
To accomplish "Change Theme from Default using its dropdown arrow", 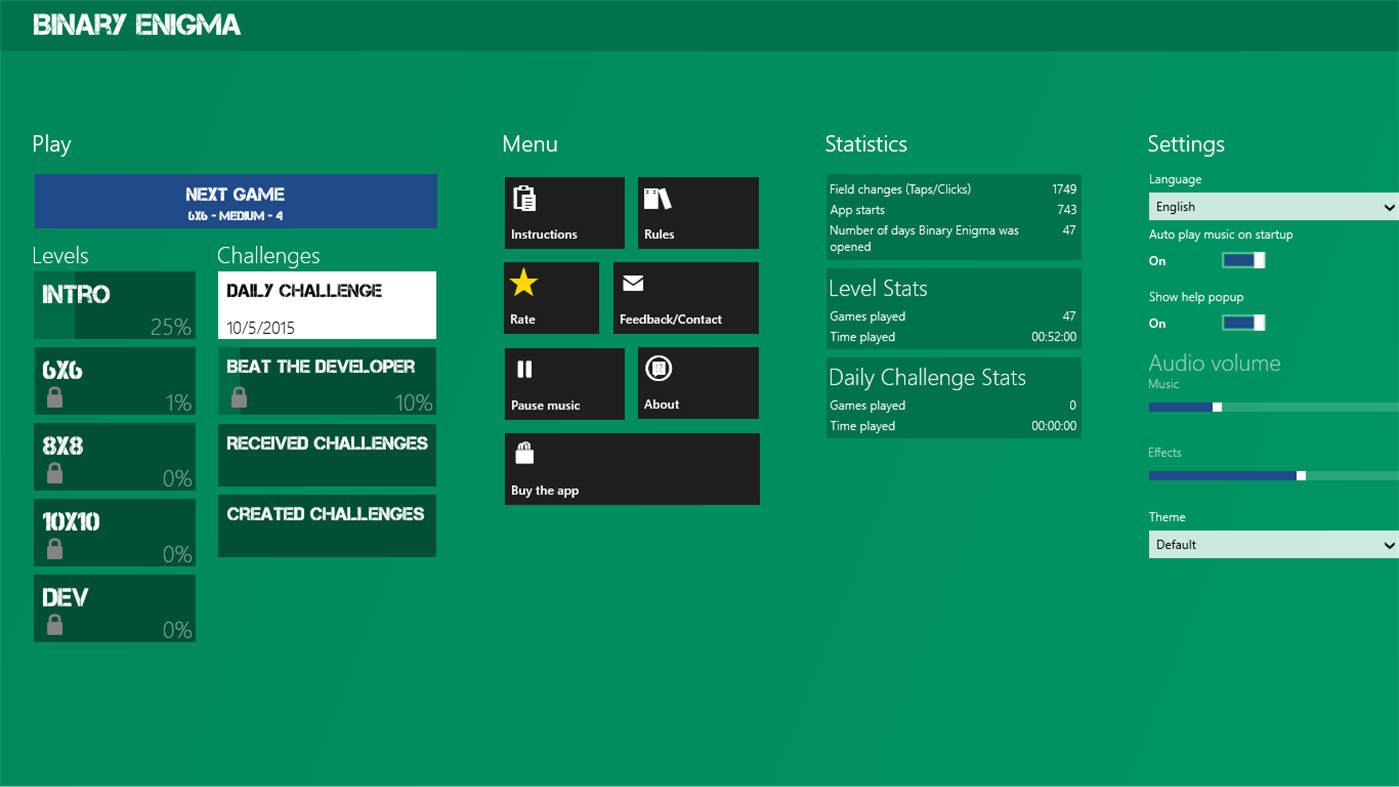I will pyautogui.click(x=1390, y=544).
